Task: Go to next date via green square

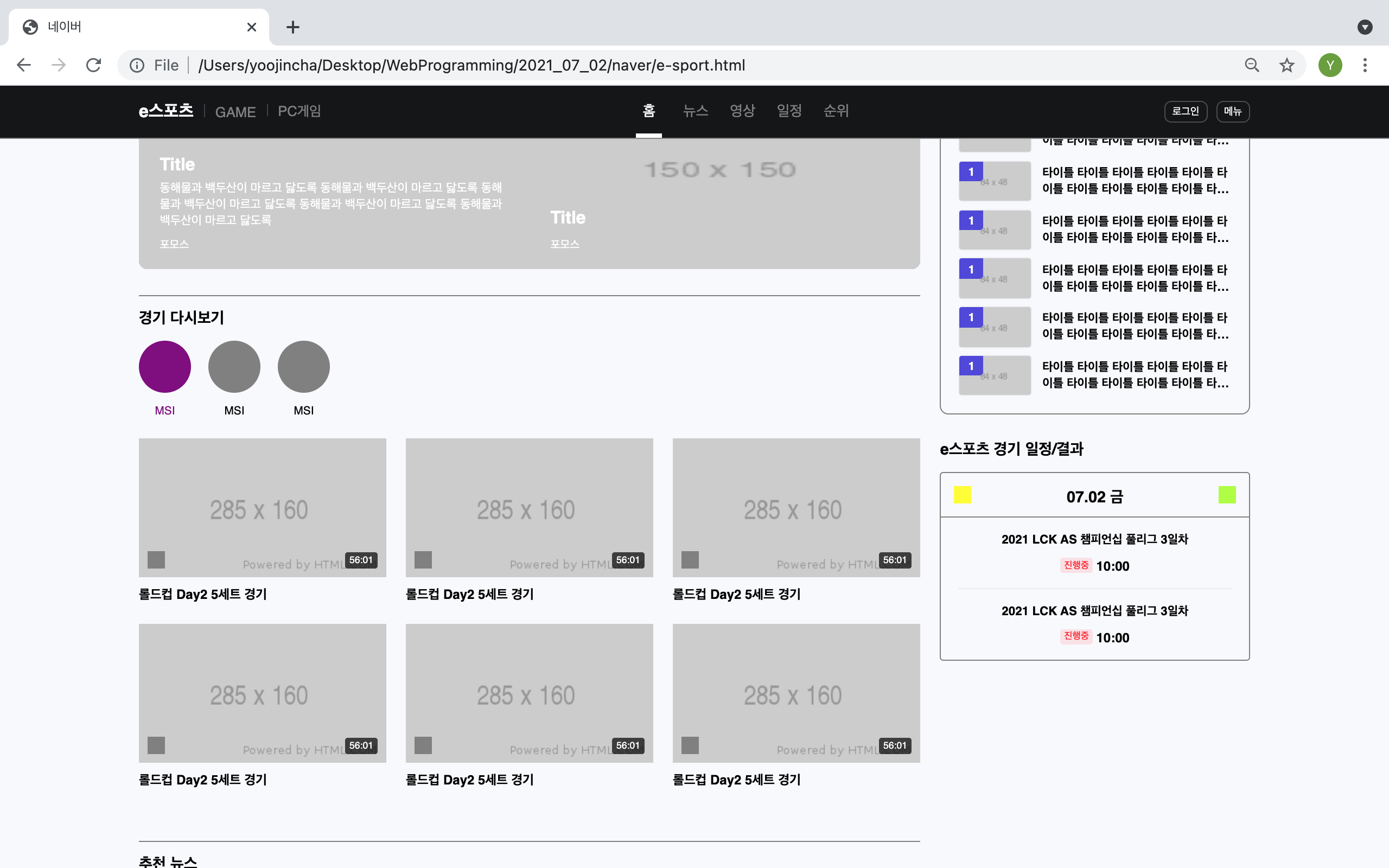Action: (1227, 495)
